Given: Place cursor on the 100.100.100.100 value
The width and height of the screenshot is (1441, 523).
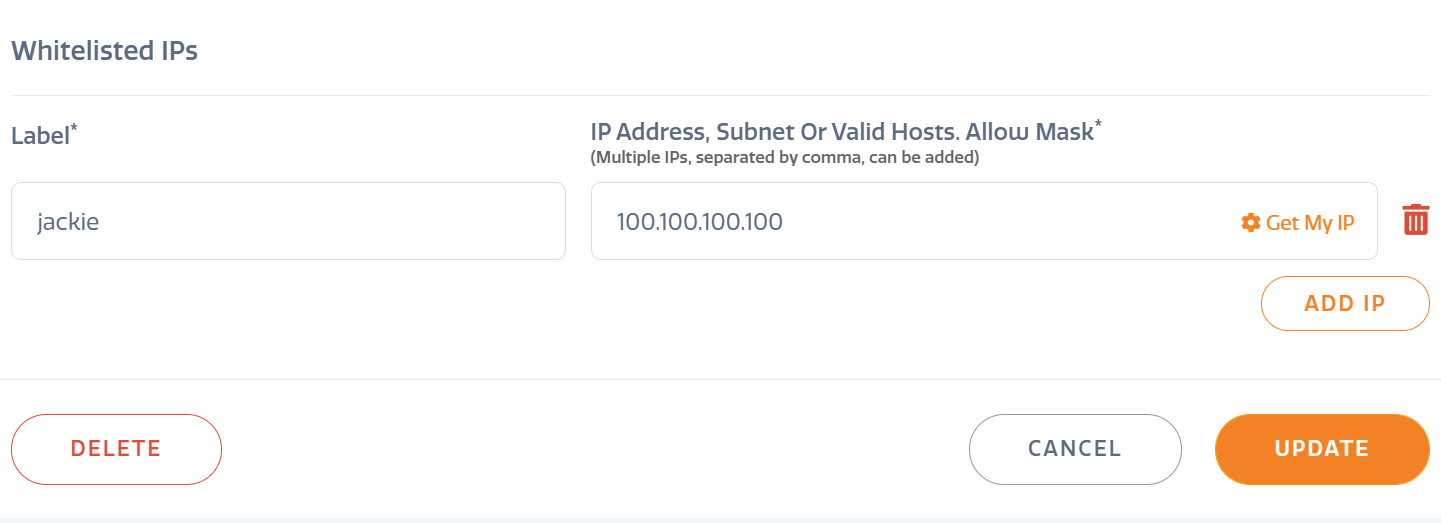Looking at the screenshot, I should click(x=699, y=222).
